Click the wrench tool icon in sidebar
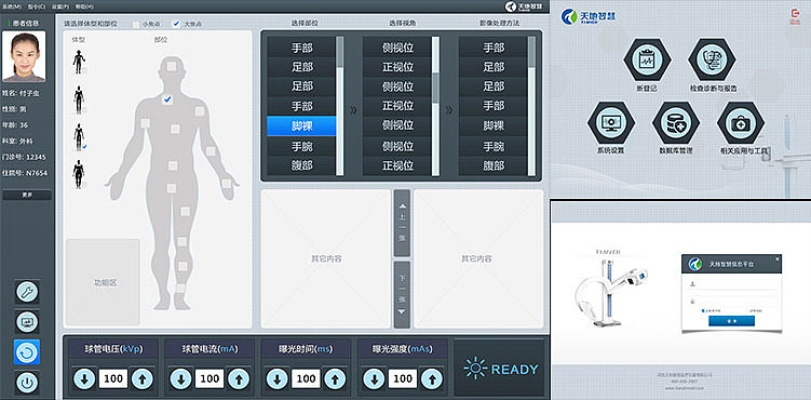 click(x=27, y=291)
